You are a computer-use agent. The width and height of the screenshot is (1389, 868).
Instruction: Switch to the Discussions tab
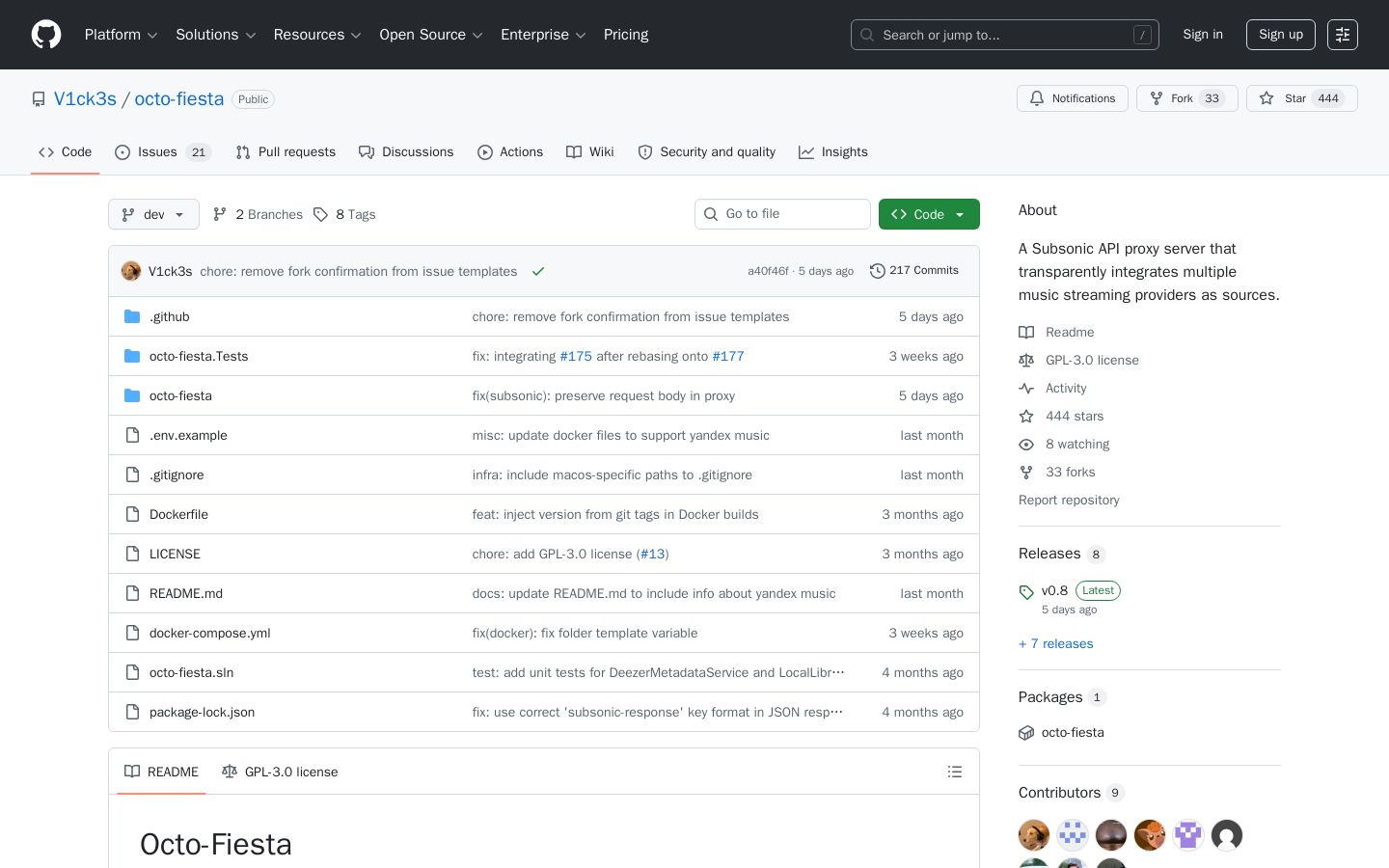point(406,152)
